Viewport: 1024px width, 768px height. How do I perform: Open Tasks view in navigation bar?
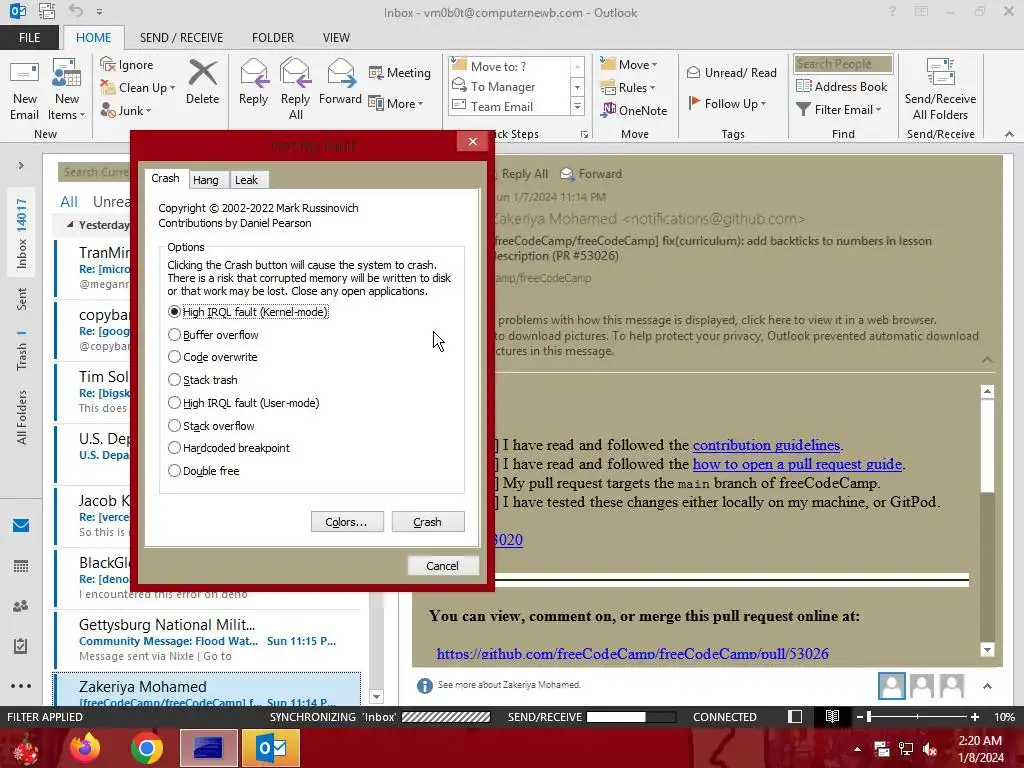point(21,646)
